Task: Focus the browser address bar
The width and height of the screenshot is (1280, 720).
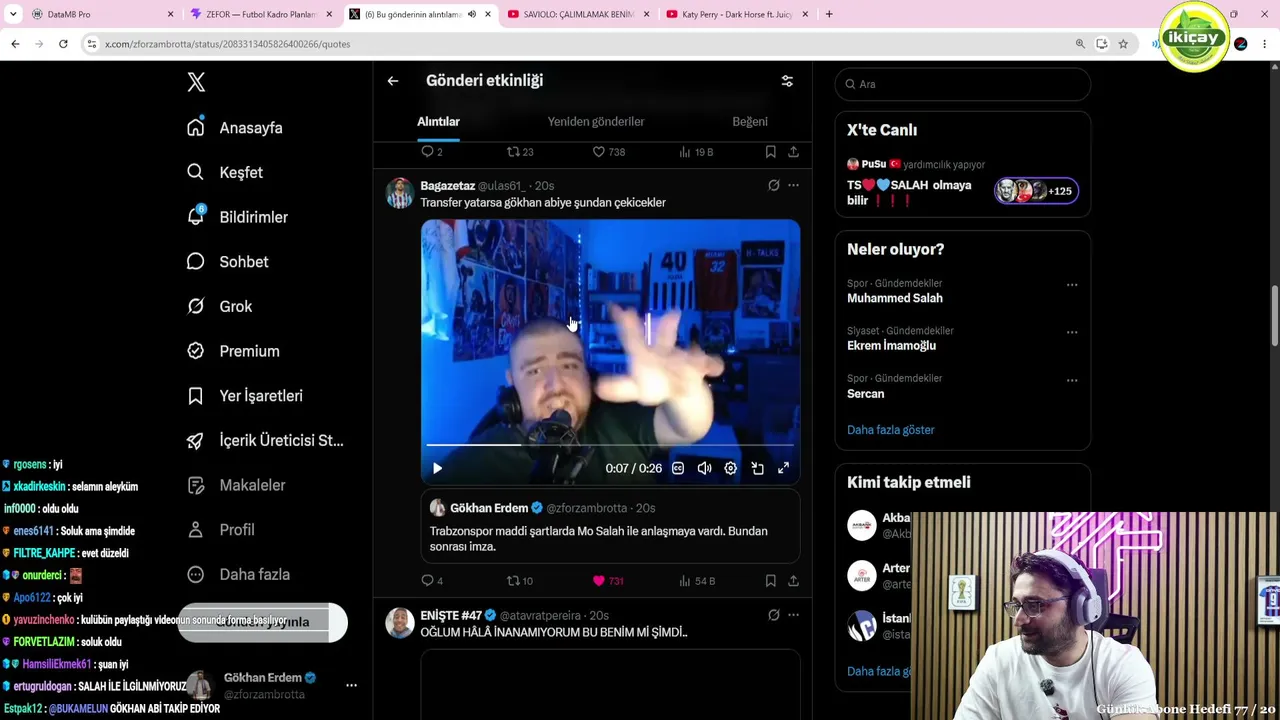Action: [580, 44]
